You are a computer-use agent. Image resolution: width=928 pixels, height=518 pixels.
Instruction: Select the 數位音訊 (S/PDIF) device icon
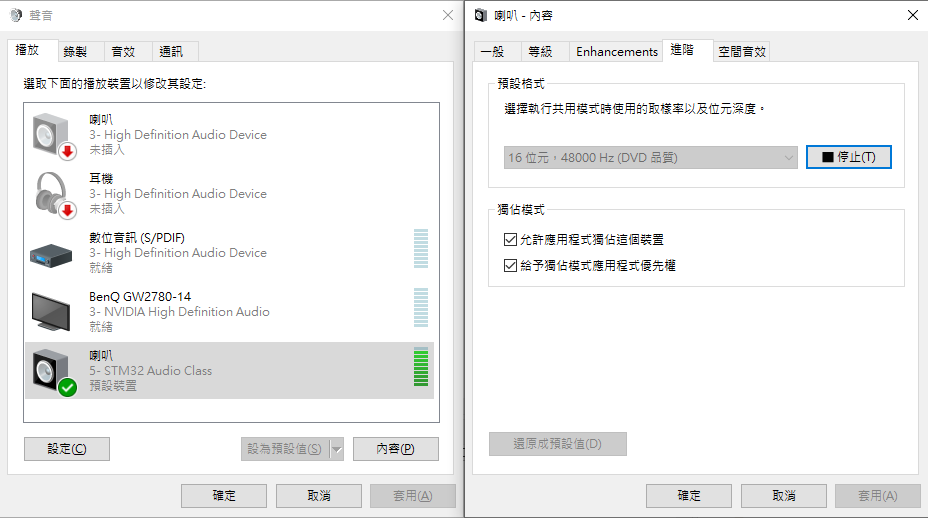coord(51,256)
